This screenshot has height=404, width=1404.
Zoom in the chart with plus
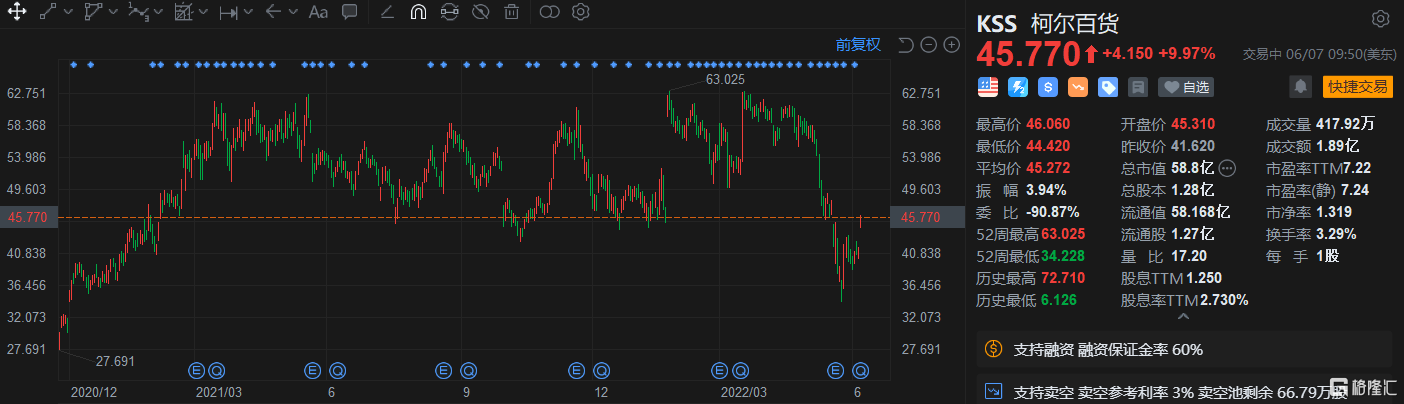pos(951,44)
